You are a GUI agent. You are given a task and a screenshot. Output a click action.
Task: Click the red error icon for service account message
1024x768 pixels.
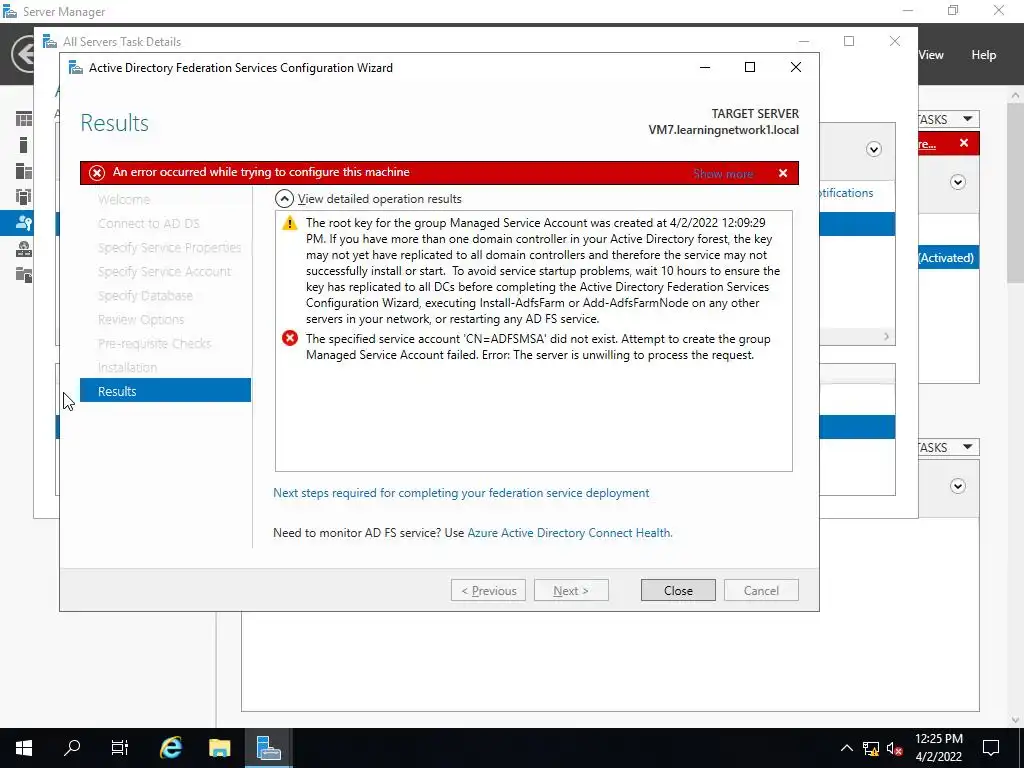[x=290, y=338]
